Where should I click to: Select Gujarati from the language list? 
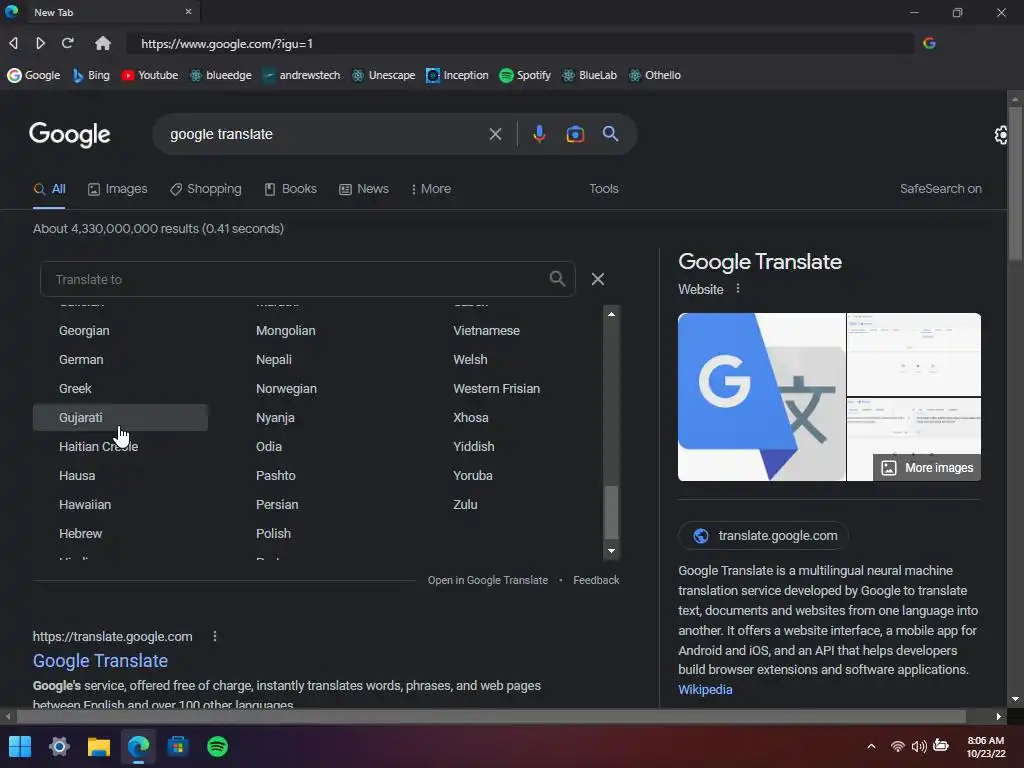coord(120,417)
